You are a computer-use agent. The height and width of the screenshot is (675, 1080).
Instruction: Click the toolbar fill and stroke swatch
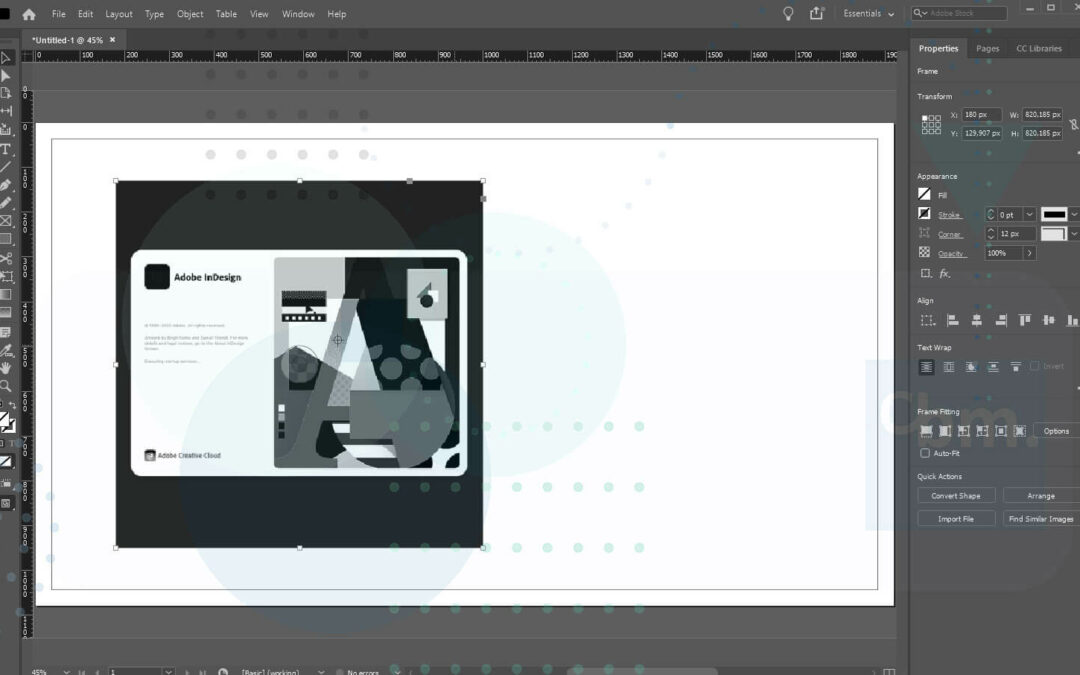6,422
